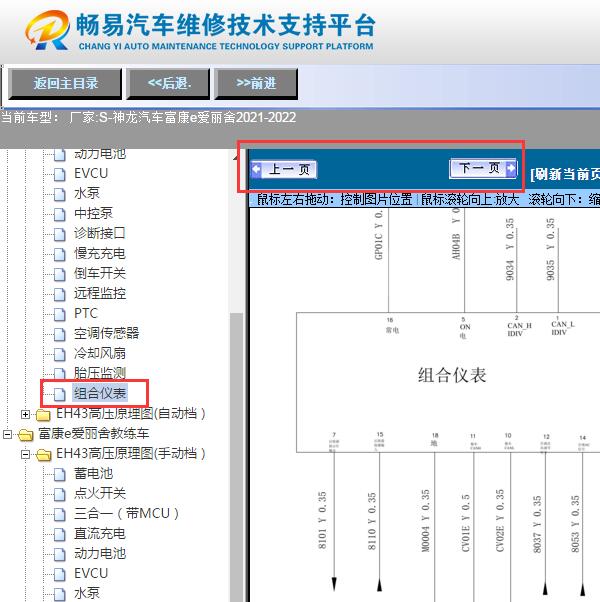Click the document icon beside 中控泵
600x602 pixels.
(60, 214)
